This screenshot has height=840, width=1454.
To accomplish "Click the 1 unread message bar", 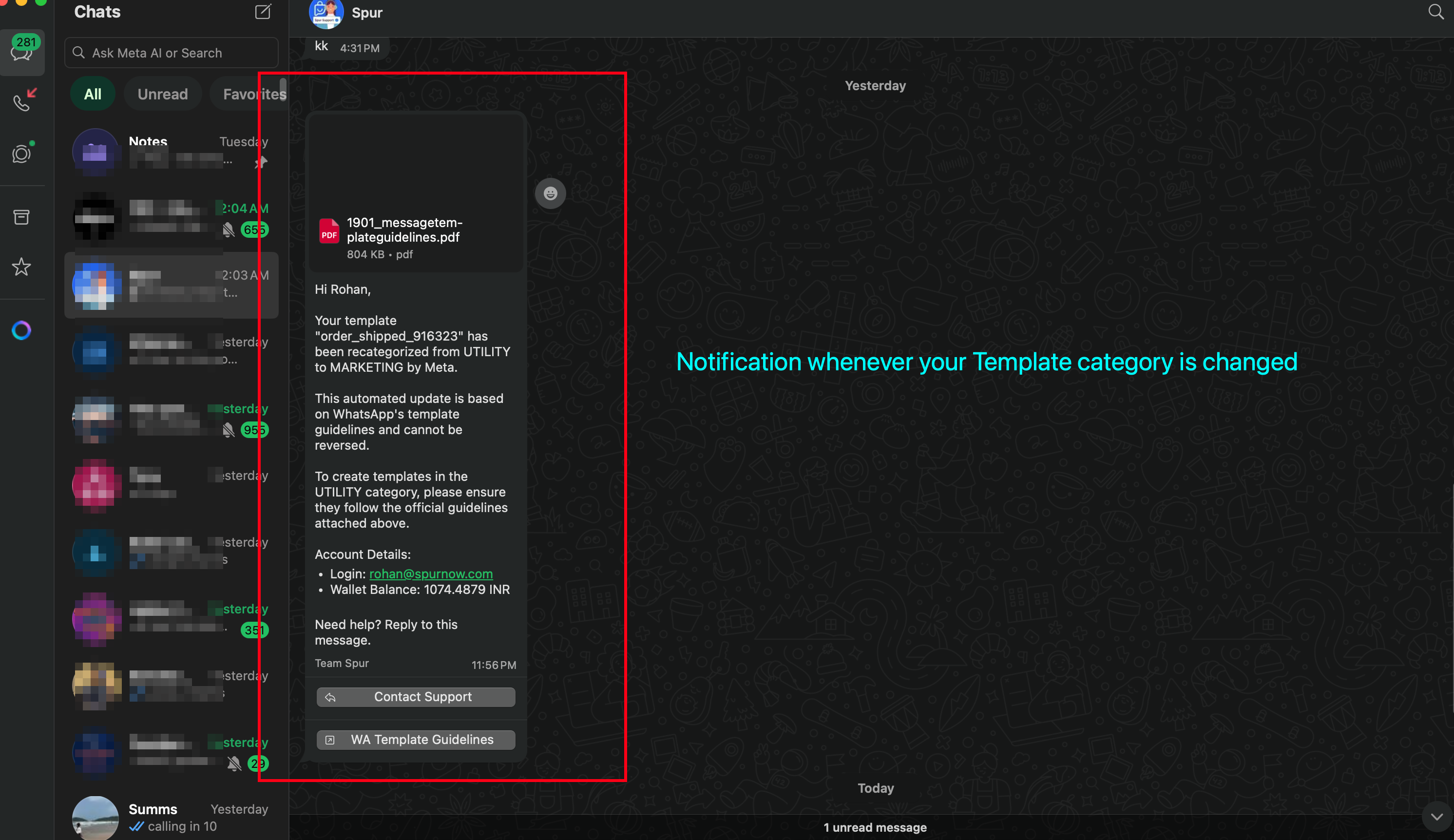I will pos(874,827).
